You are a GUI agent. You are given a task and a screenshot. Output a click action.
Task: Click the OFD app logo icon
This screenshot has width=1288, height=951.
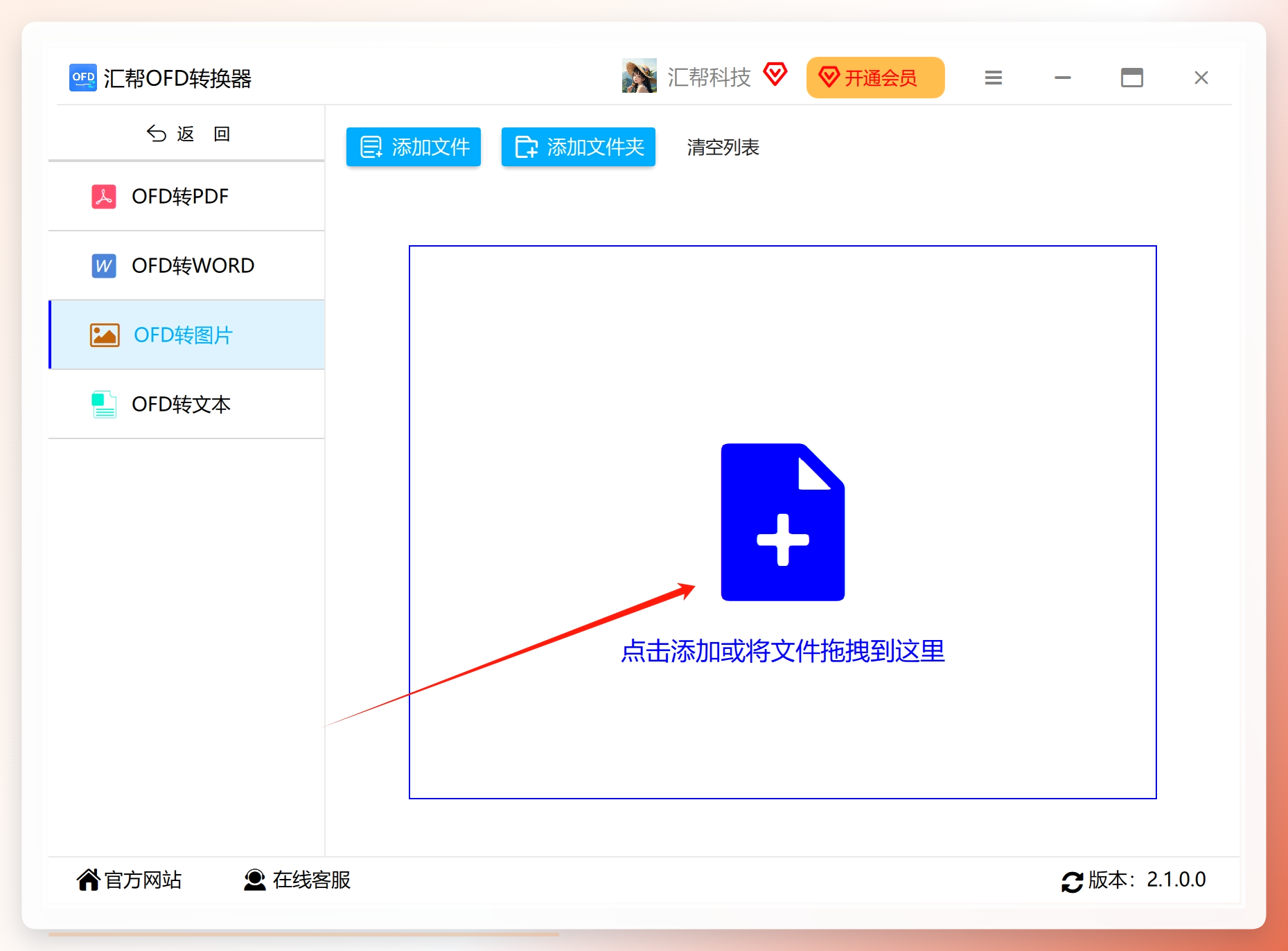(83, 78)
